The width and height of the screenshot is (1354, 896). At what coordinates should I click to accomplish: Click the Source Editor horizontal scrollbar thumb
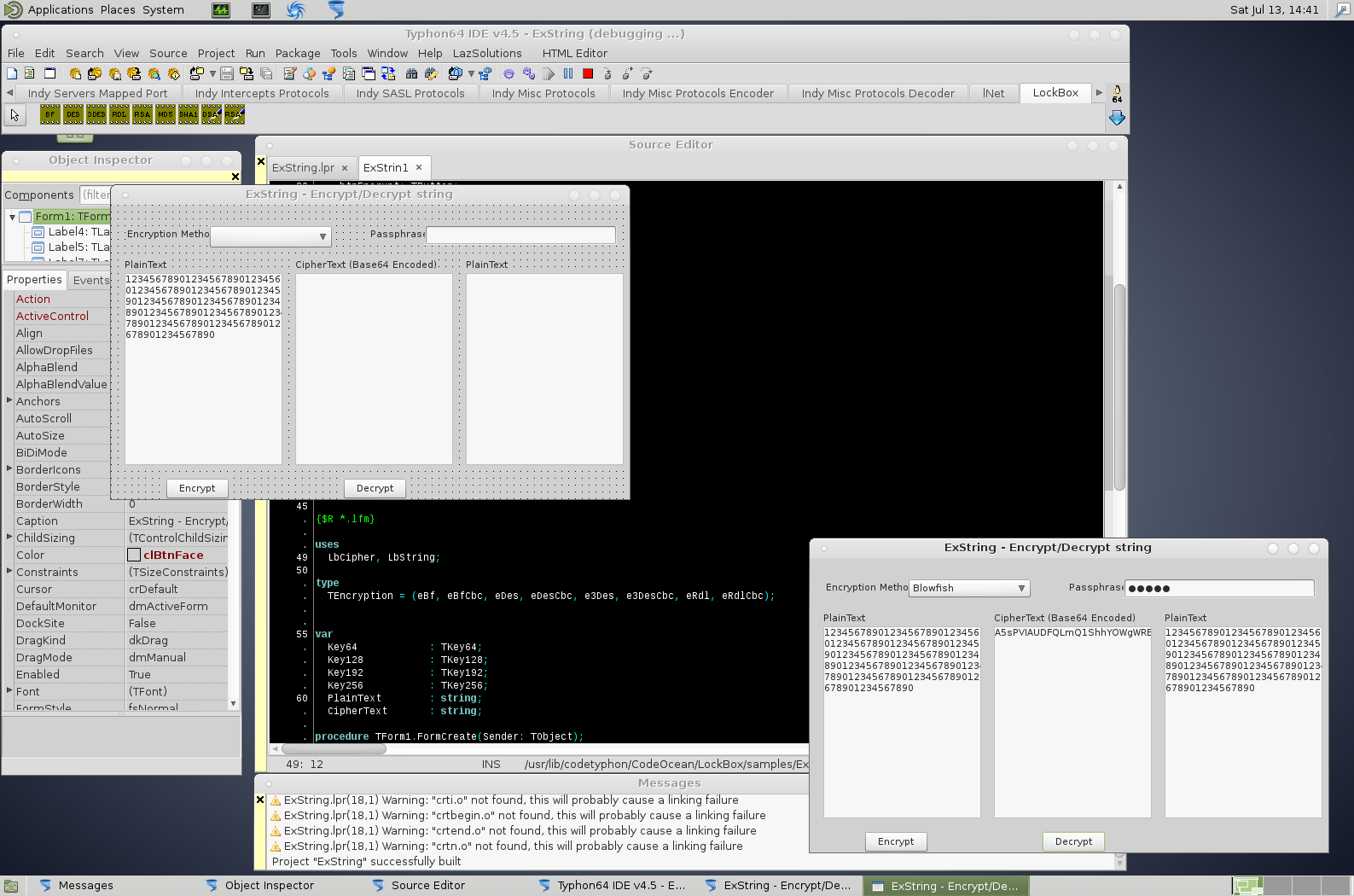pos(334,749)
